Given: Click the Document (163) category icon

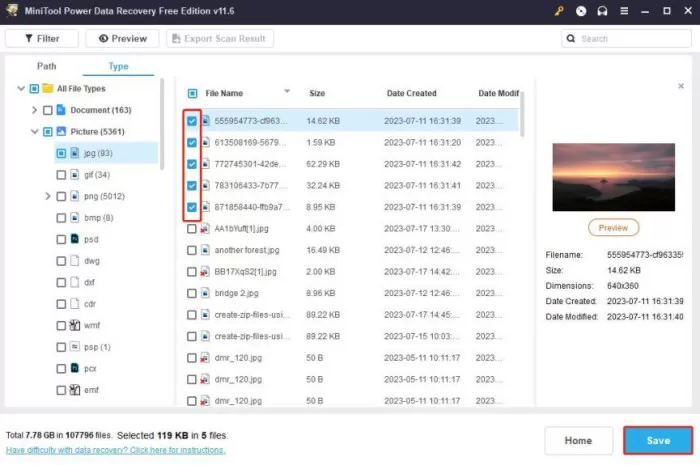Looking at the screenshot, I should click(61, 110).
